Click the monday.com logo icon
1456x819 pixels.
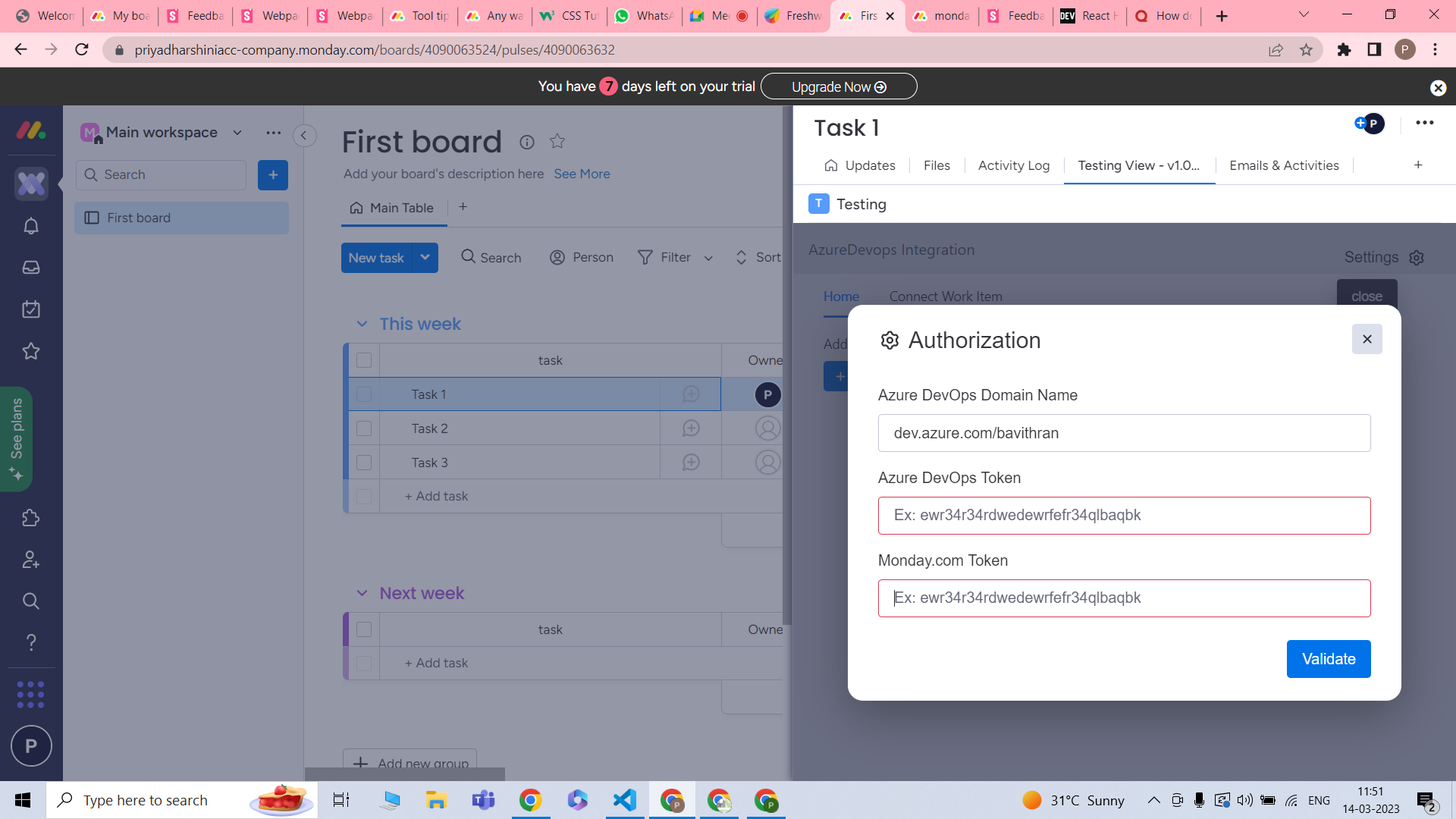tap(31, 130)
